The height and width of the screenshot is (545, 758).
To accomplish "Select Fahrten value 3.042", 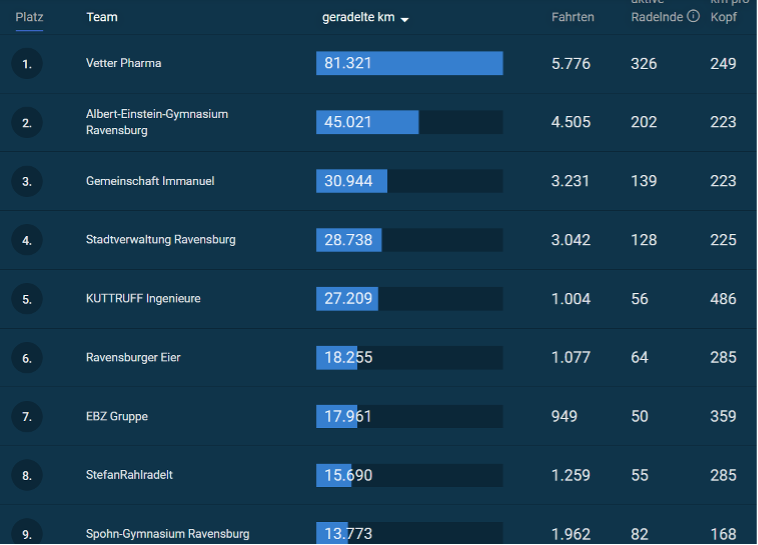I will click(571, 240).
